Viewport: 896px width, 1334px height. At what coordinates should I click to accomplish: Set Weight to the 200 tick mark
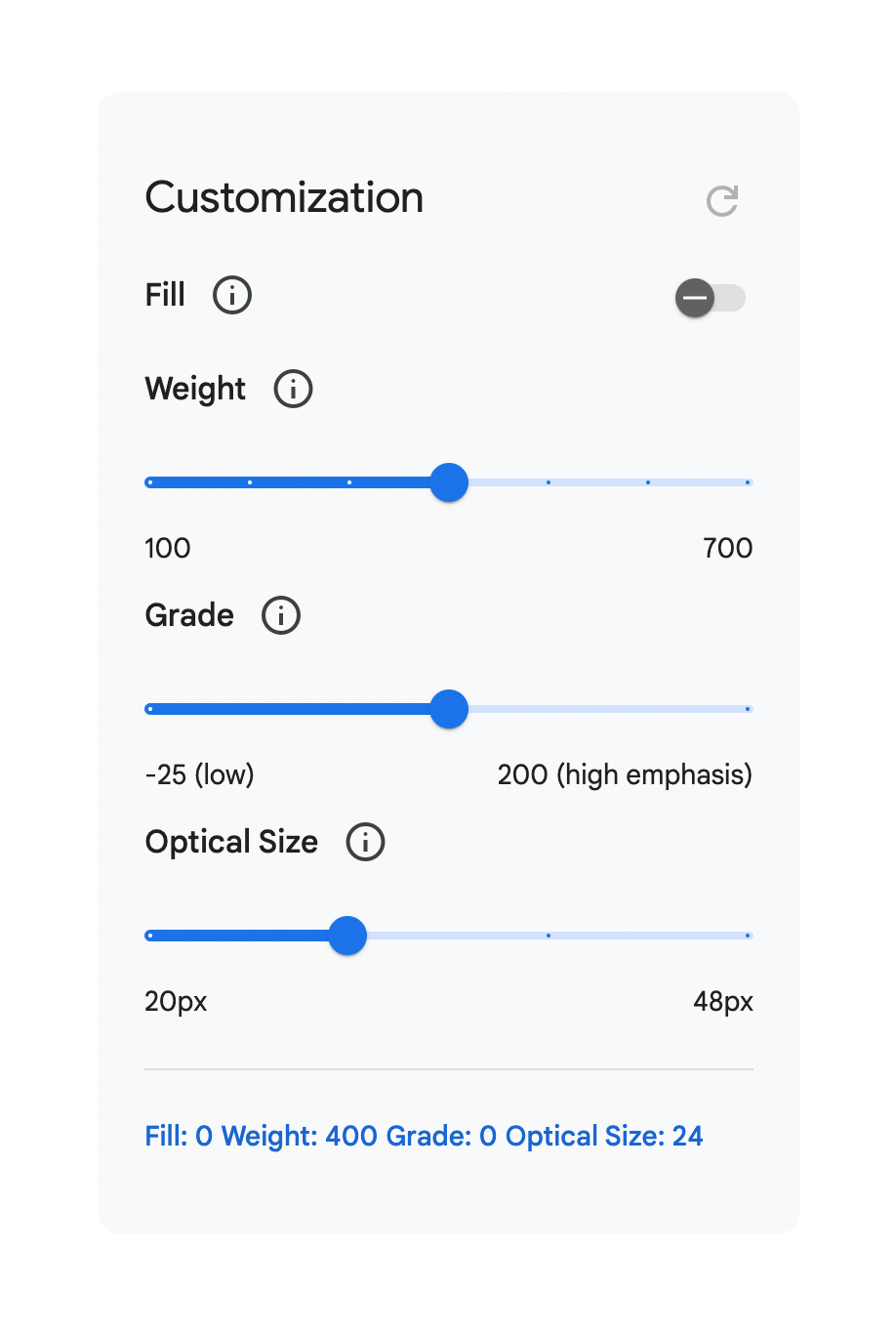point(250,482)
